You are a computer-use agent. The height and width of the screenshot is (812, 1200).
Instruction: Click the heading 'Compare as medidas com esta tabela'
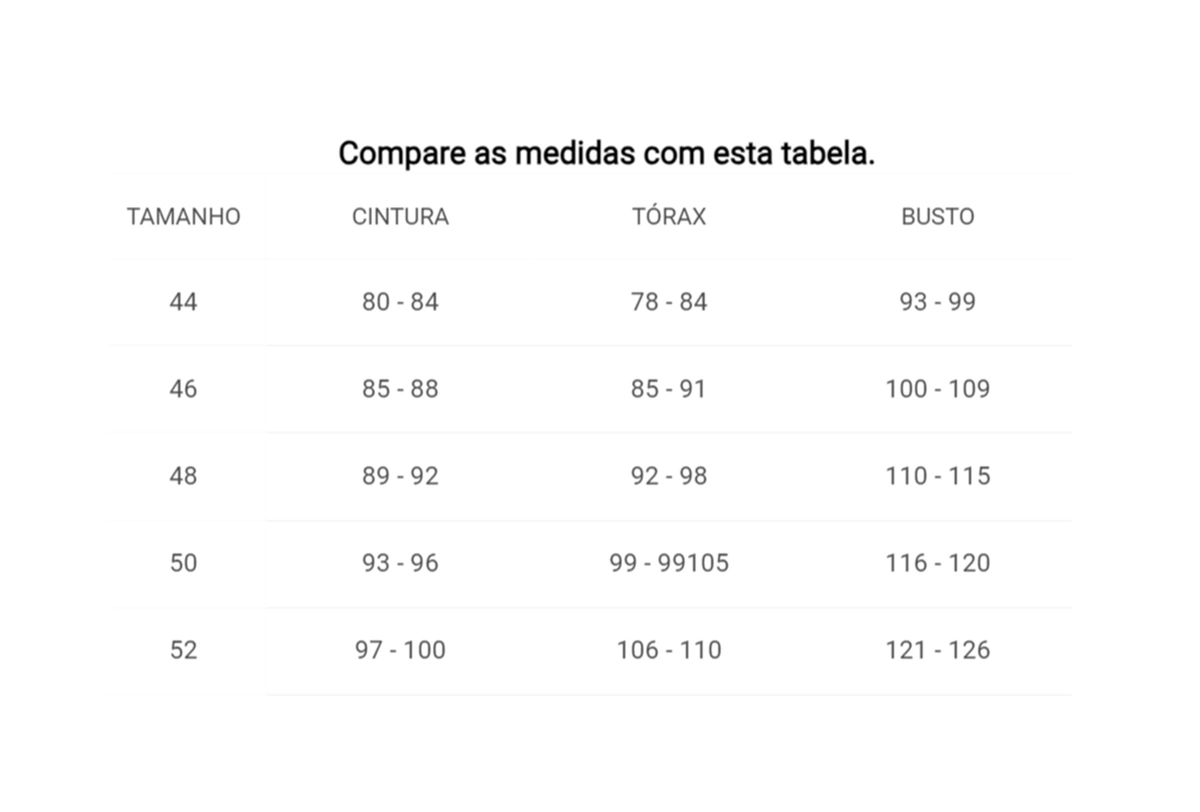coord(606,154)
